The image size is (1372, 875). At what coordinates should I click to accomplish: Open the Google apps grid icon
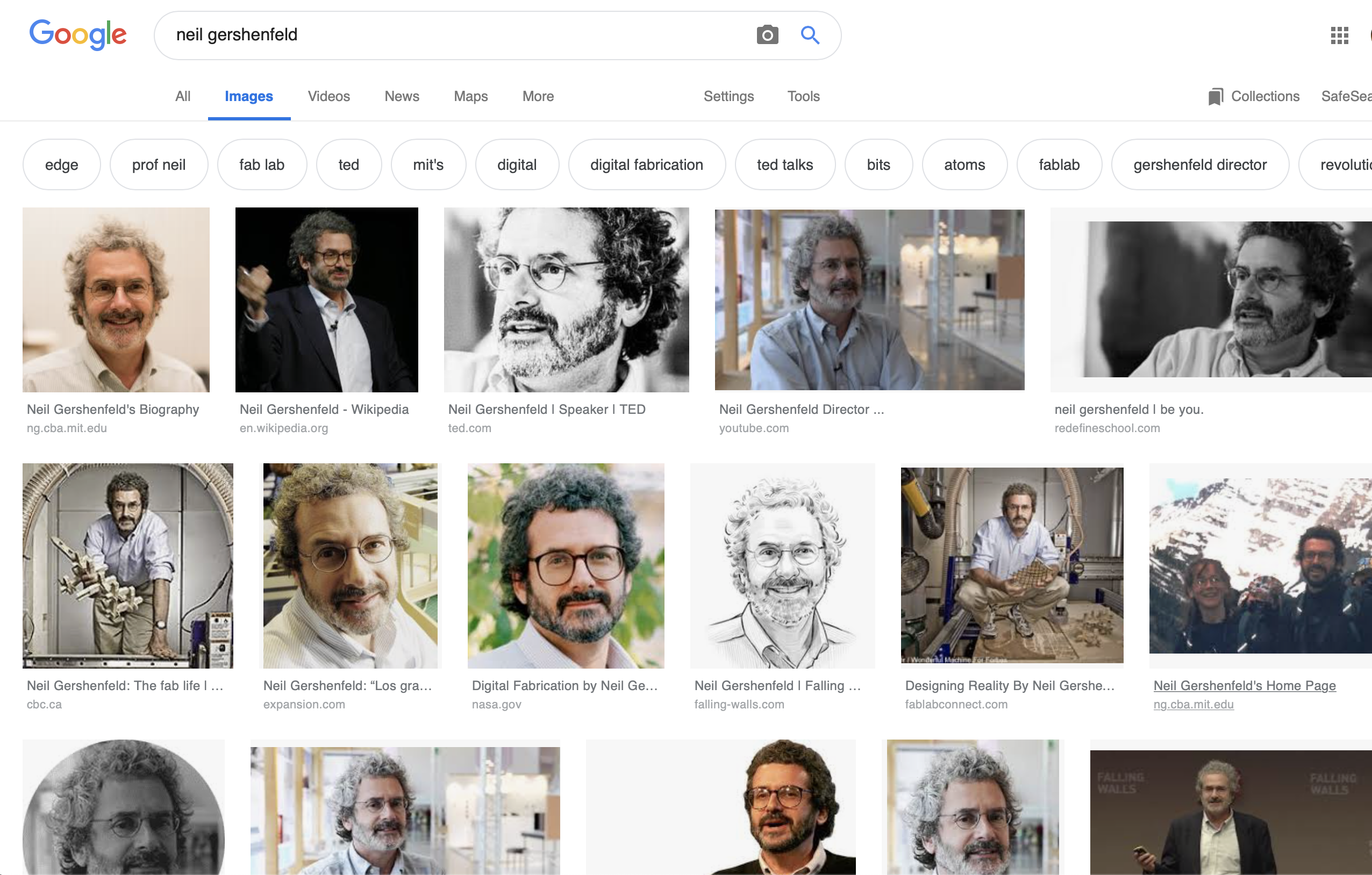[1340, 35]
